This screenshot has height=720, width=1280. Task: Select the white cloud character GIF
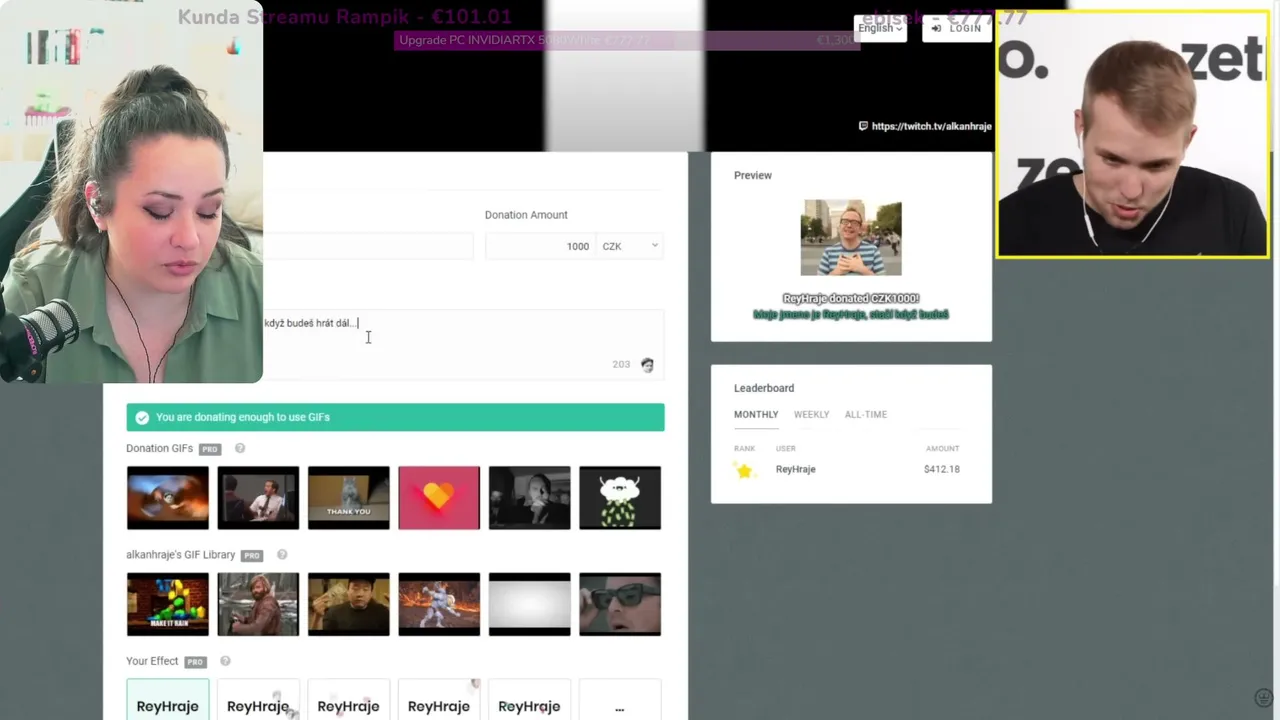click(x=620, y=498)
